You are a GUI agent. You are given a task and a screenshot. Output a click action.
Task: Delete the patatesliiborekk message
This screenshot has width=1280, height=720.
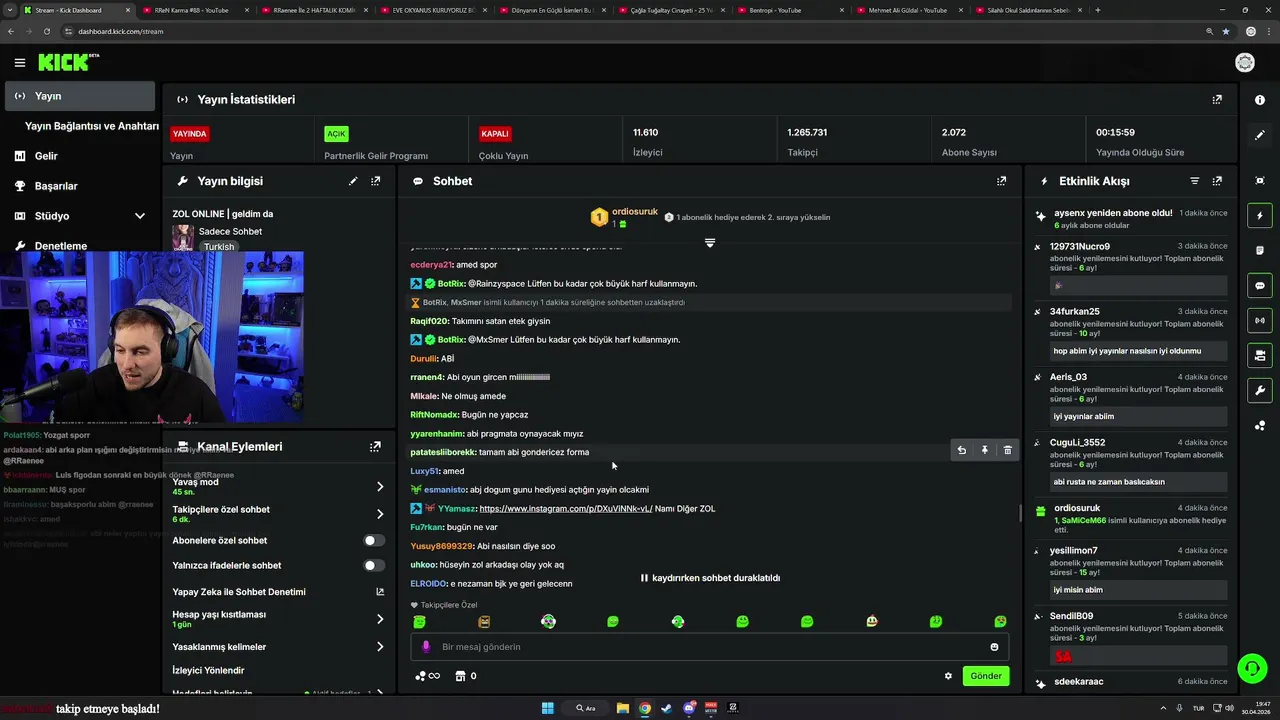[x=1007, y=450]
